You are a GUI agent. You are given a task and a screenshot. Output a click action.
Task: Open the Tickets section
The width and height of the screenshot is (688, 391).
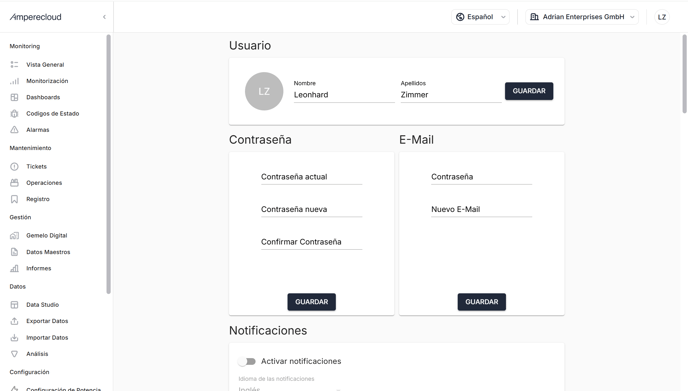pyautogui.click(x=36, y=166)
